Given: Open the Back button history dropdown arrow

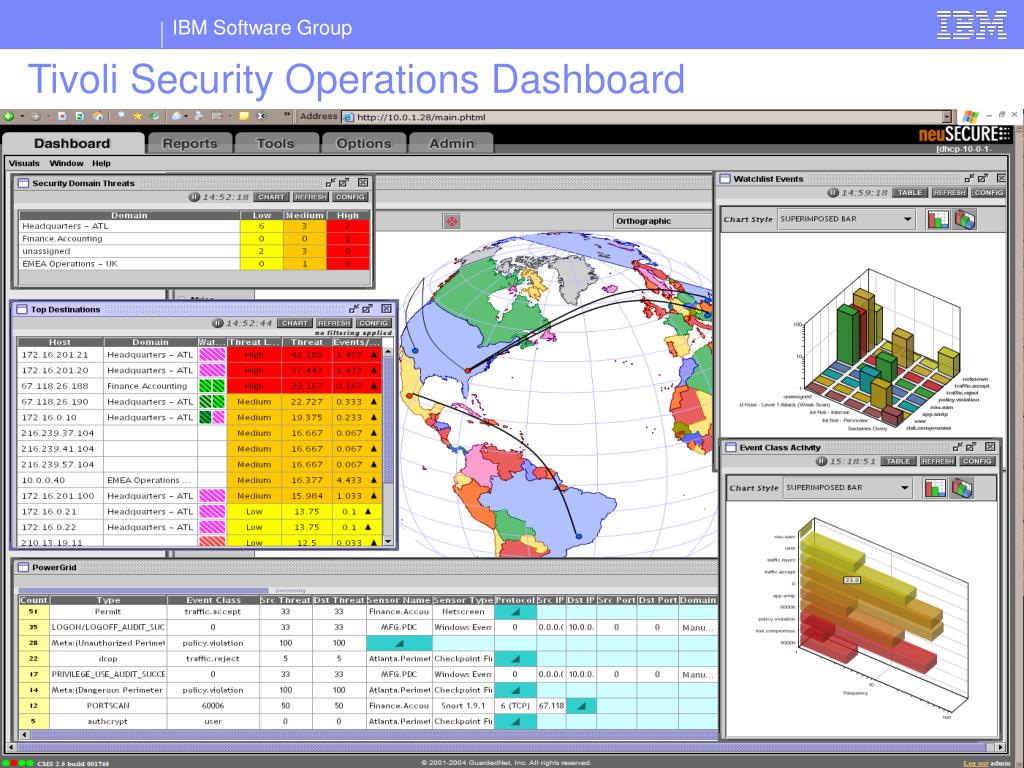Looking at the screenshot, I should (x=22, y=116).
